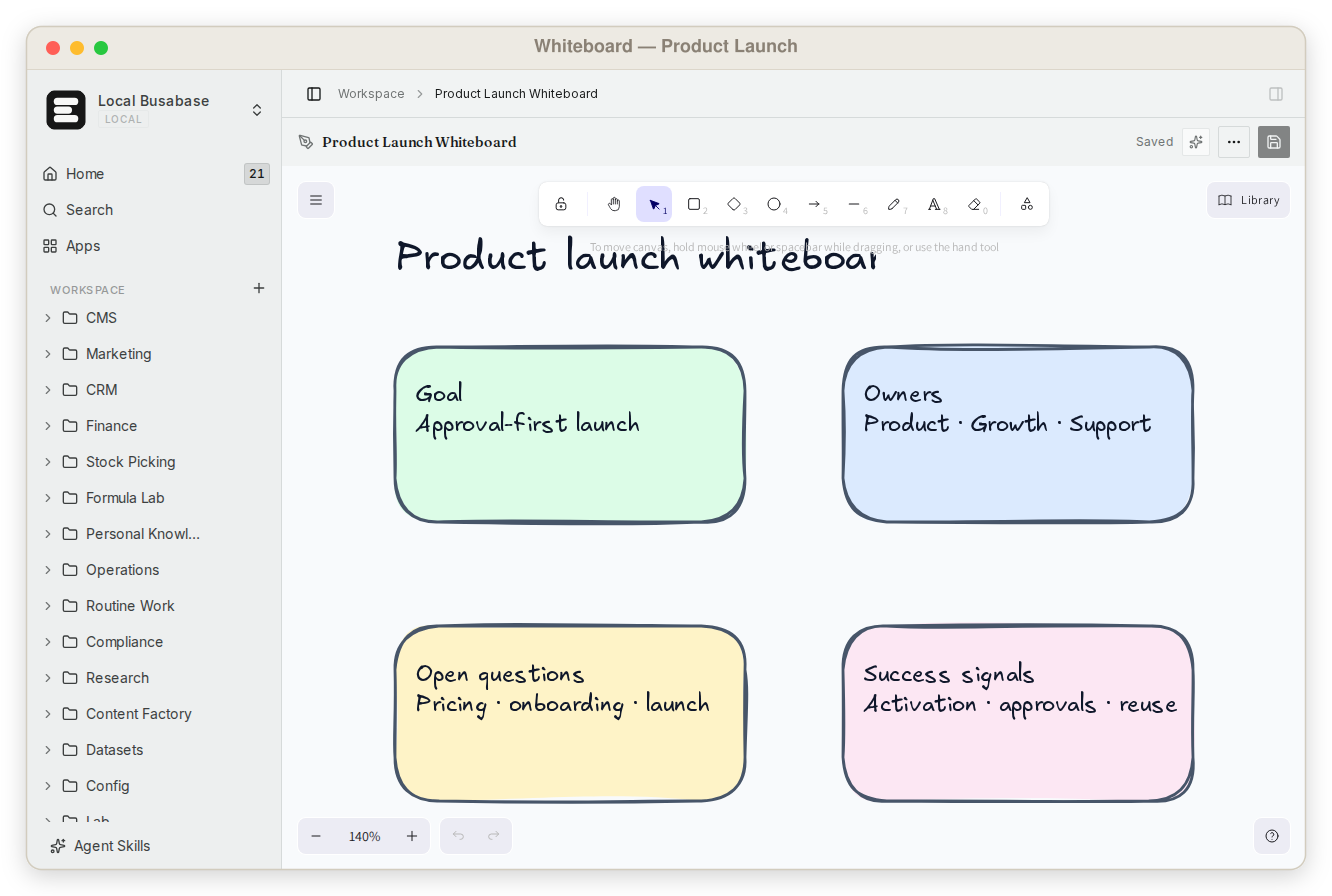
Task: Zoom out the canvas
Action: [x=316, y=836]
